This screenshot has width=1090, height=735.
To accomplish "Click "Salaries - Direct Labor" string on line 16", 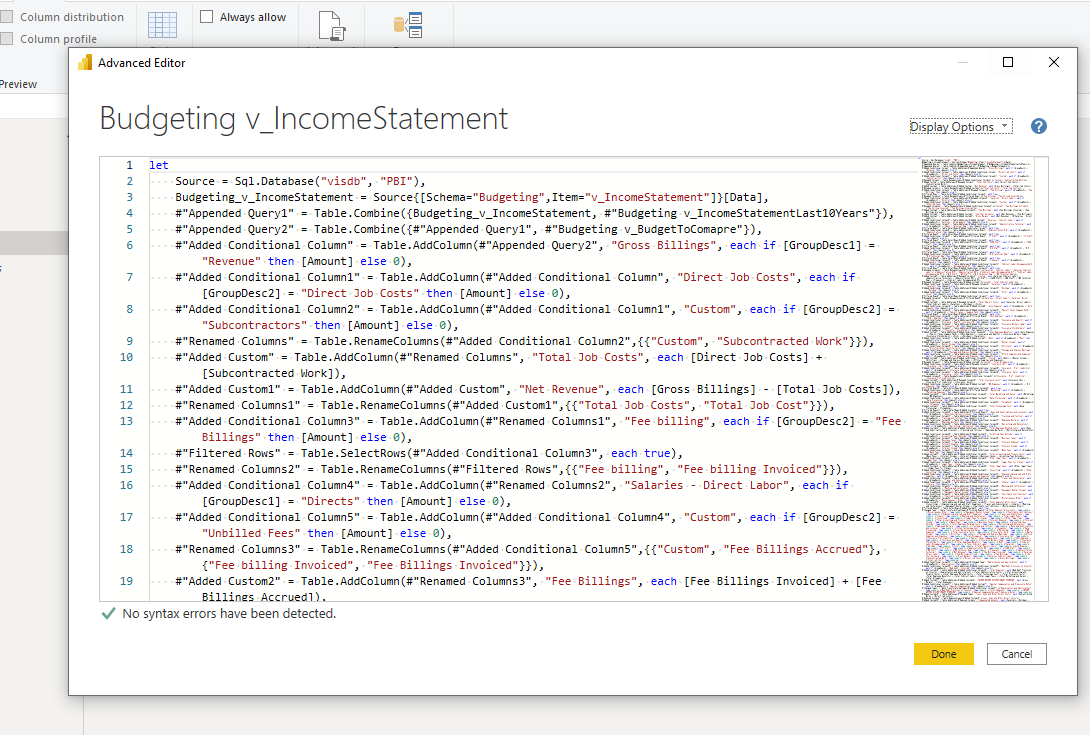I will point(706,485).
